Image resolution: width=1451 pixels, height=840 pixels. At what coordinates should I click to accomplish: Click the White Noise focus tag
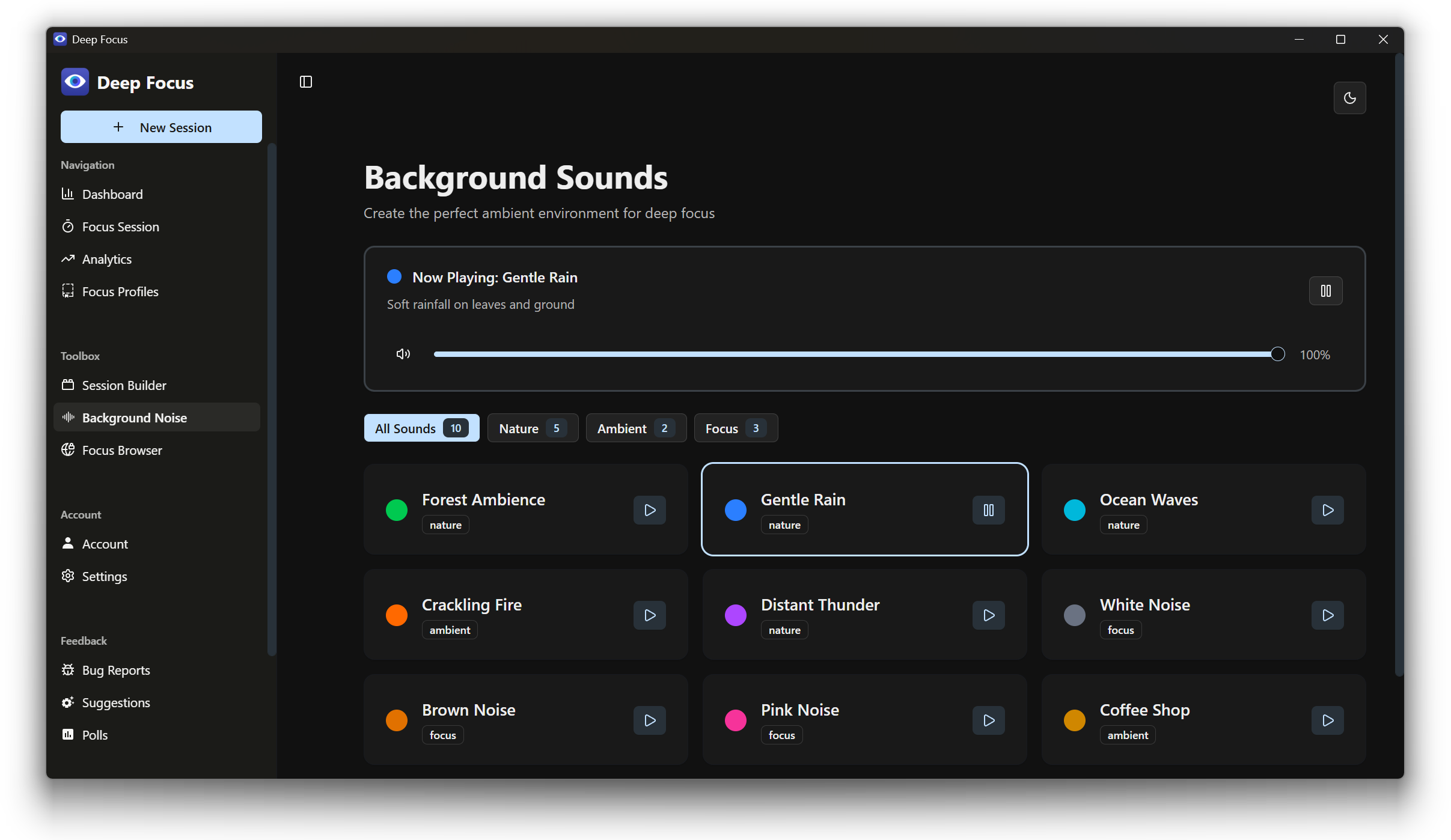click(x=1120, y=630)
